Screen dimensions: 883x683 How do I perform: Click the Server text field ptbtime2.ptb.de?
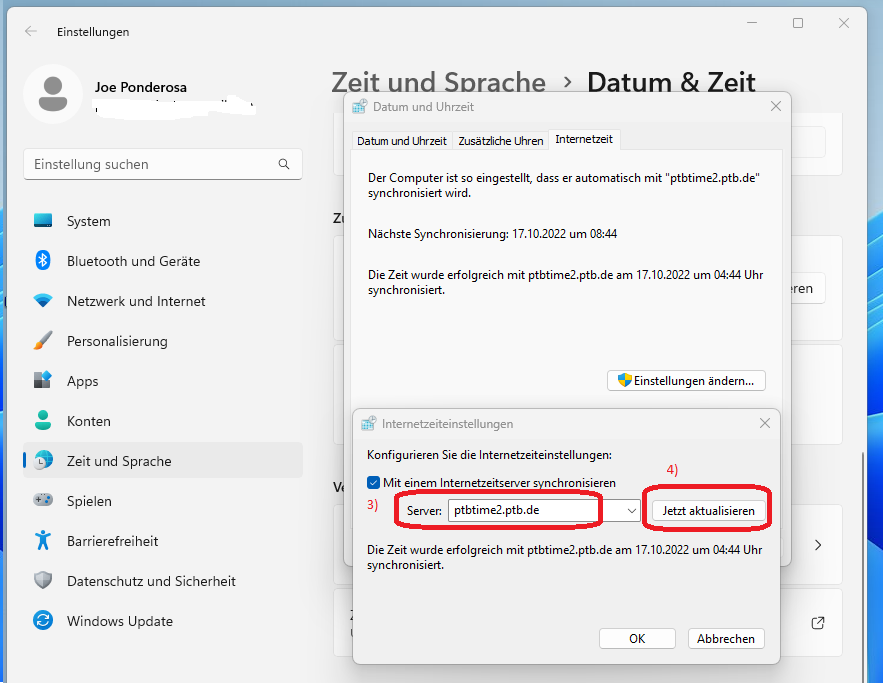(x=535, y=510)
